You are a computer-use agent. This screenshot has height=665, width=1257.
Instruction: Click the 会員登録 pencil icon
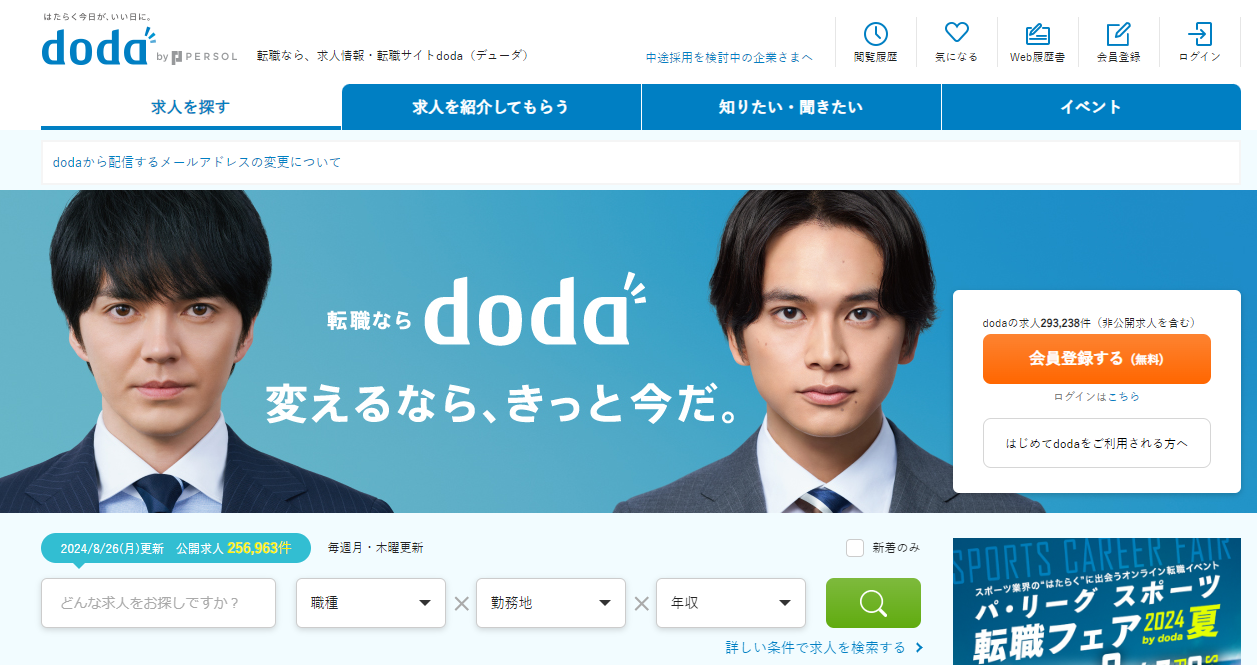1118,34
